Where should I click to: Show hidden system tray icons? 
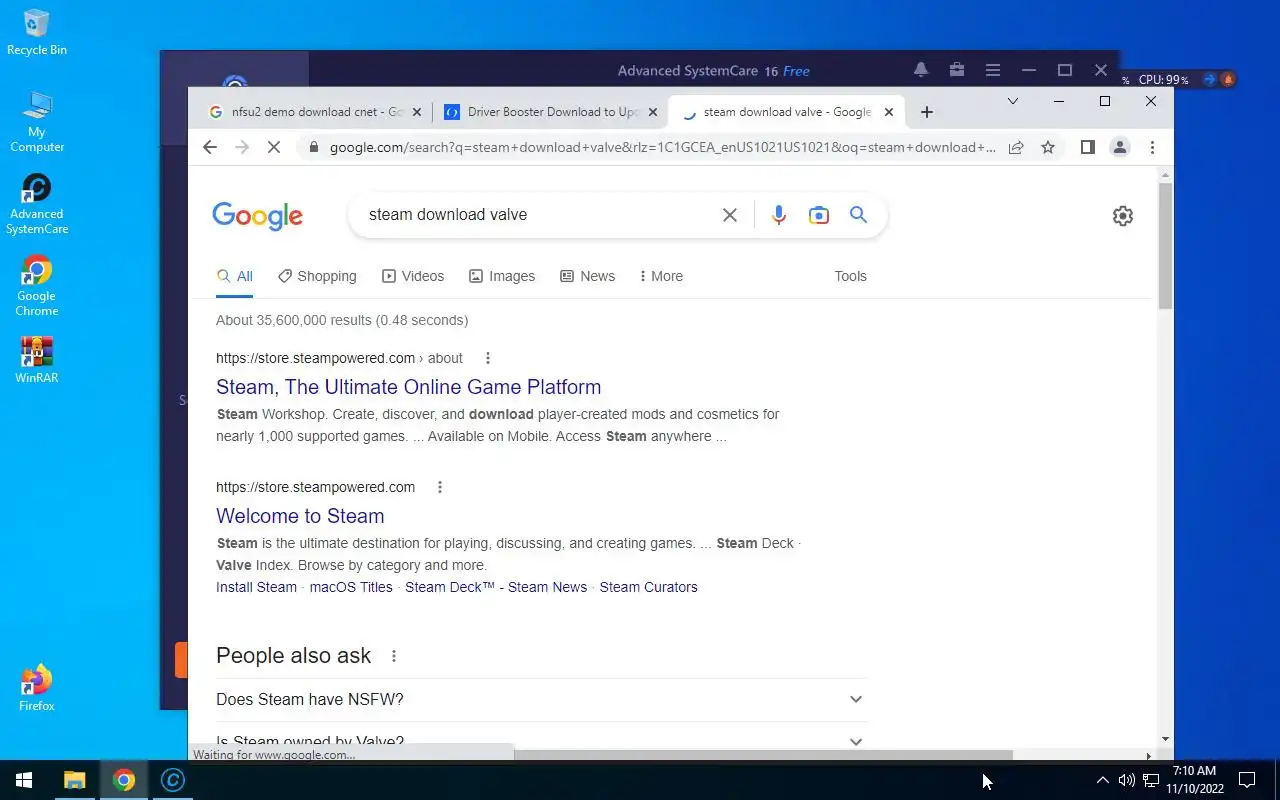(x=1103, y=780)
